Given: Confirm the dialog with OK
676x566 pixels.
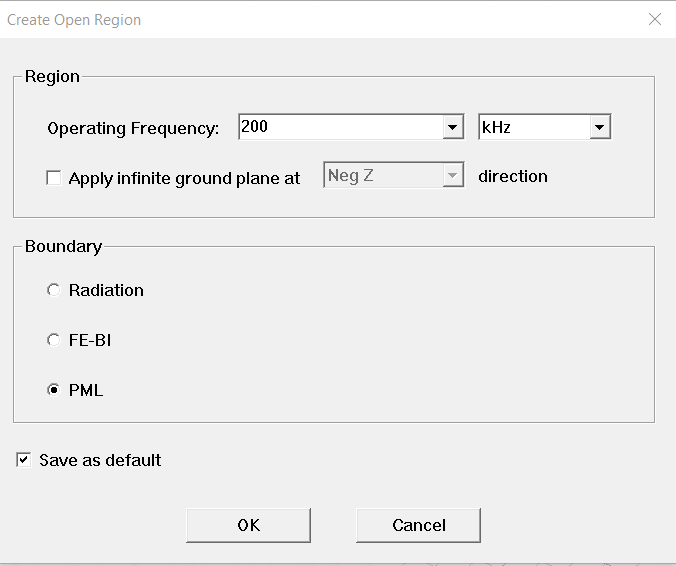Looking at the screenshot, I should [248, 525].
